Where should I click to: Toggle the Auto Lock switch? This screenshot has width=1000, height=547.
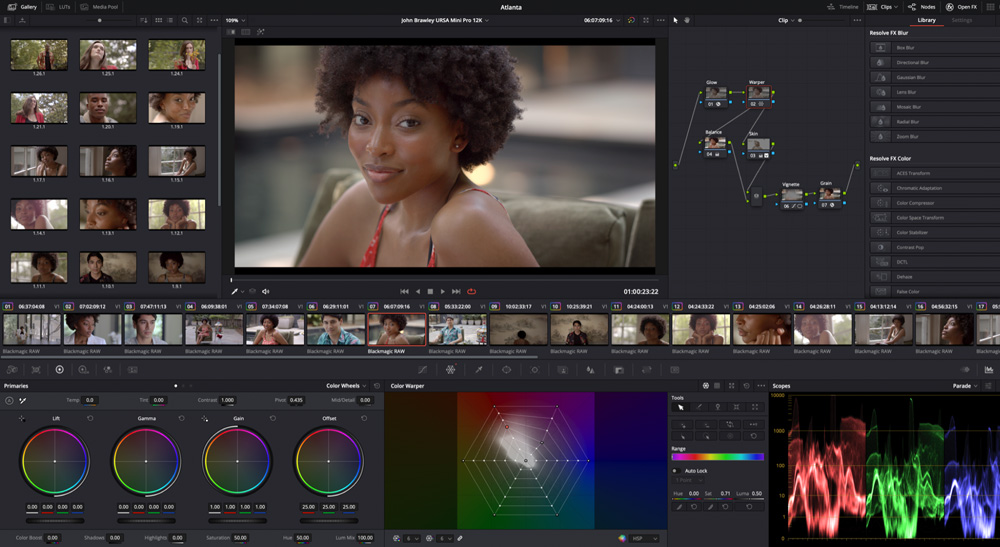click(676, 470)
